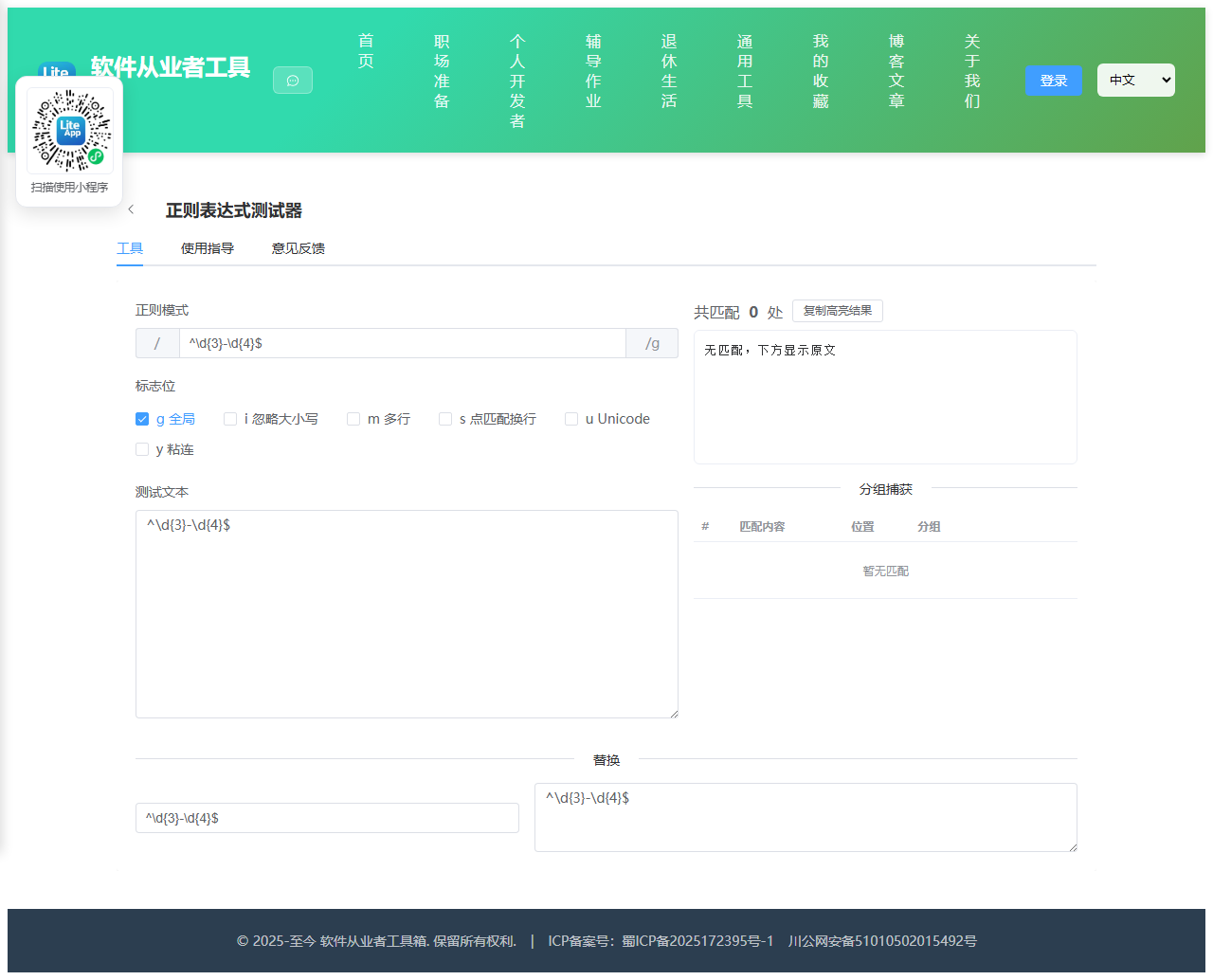Switch to the 工具 tab
The image size is (1213, 980).
click(130, 248)
